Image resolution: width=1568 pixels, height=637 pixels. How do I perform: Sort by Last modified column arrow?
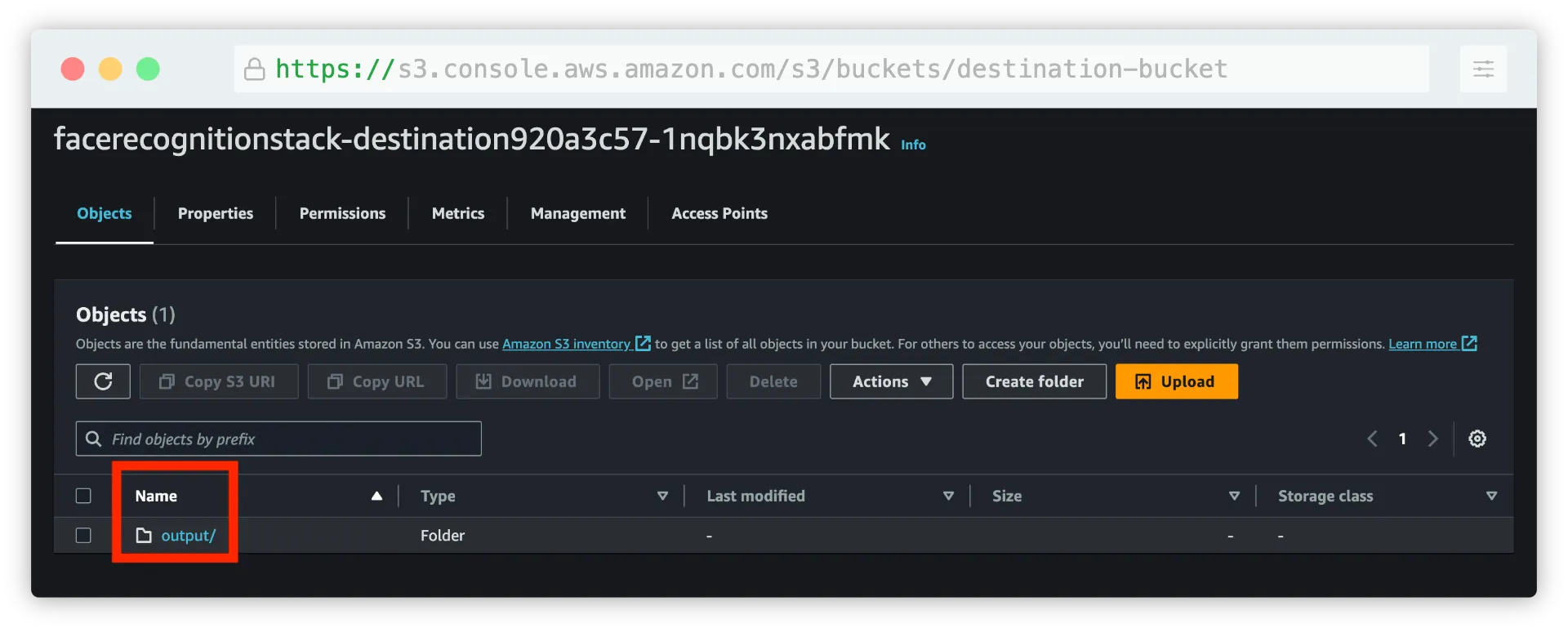coord(948,496)
